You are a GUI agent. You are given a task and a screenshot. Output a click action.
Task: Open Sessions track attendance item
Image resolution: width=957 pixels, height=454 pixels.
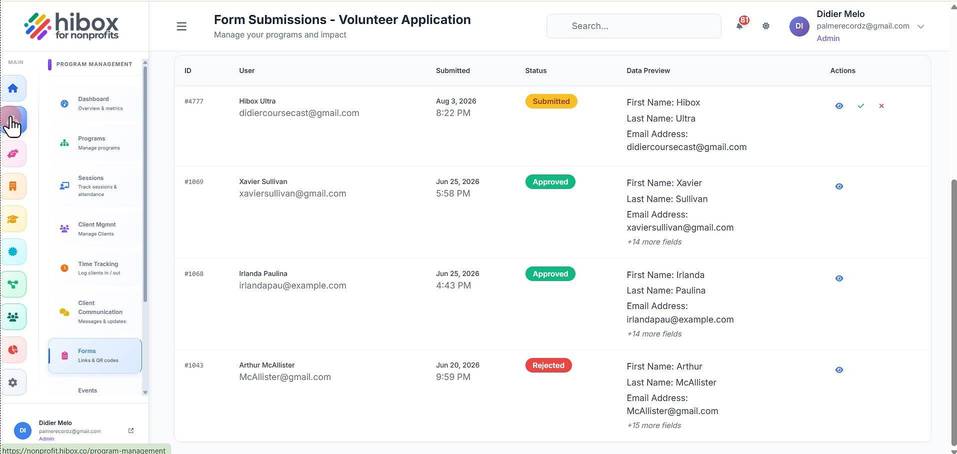[95, 186]
